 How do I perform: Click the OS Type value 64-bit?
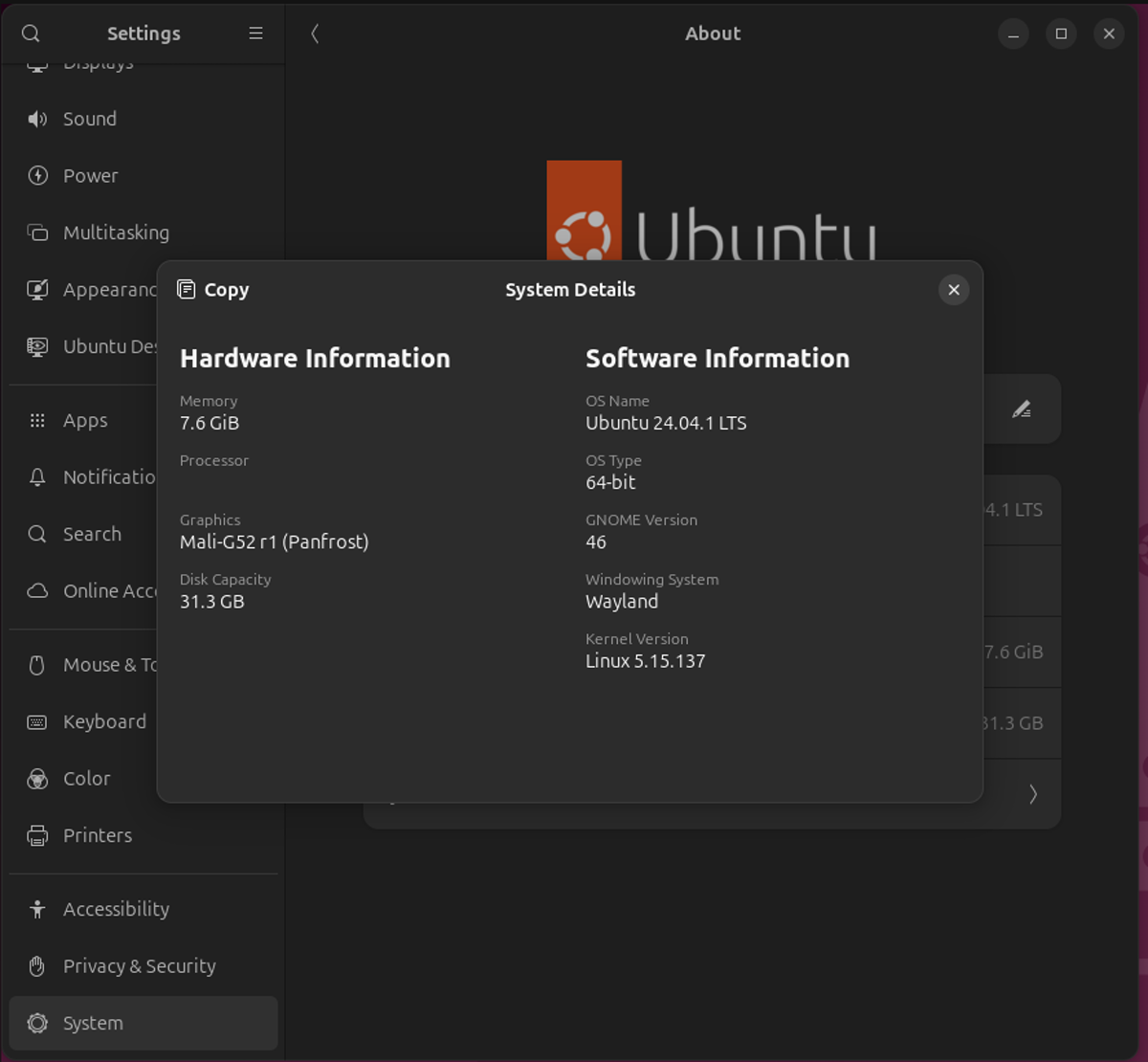[x=610, y=483]
